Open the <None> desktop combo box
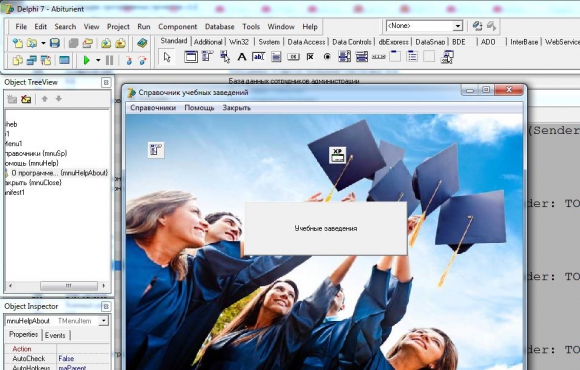Screen dimensions: 580x370 click(424, 26)
